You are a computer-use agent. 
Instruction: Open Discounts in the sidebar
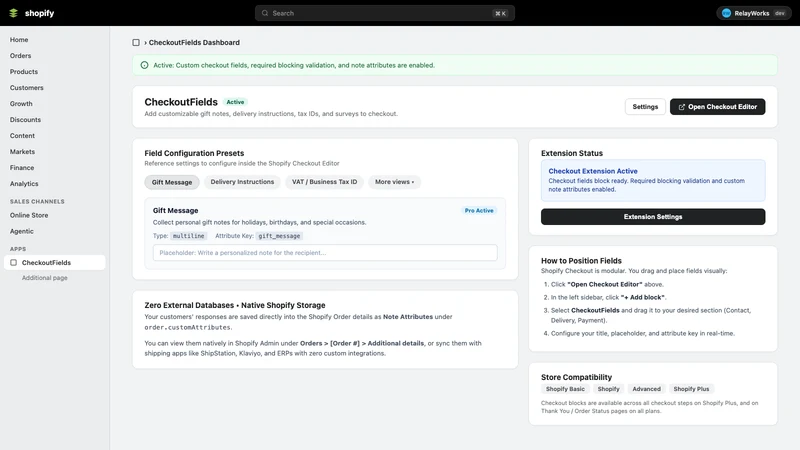25,120
